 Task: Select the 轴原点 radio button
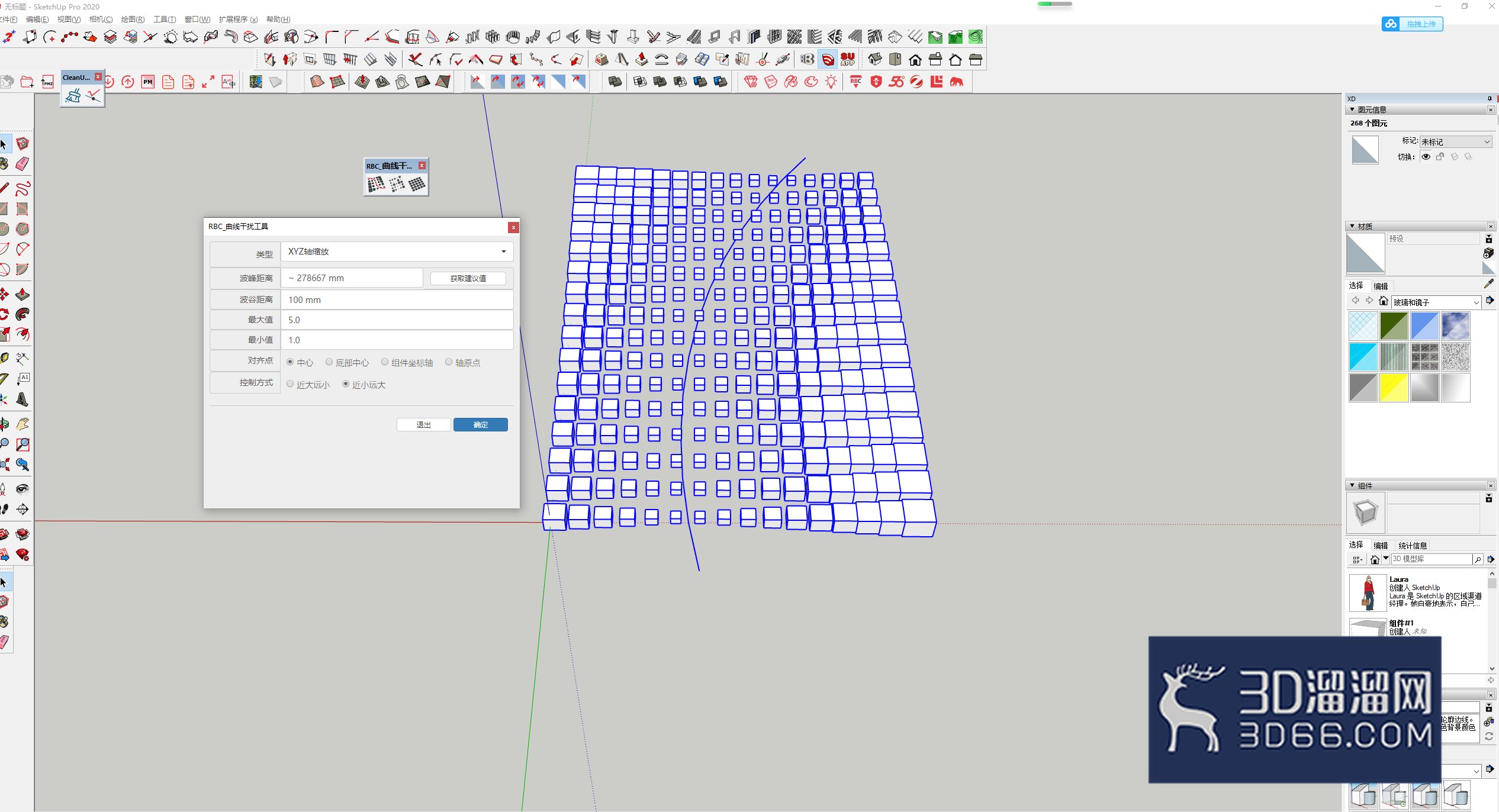(449, 362)
